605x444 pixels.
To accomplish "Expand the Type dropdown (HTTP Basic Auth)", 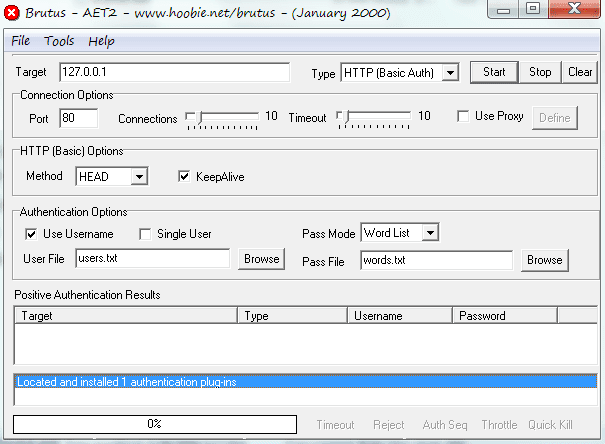I will (x=450, y=73).
